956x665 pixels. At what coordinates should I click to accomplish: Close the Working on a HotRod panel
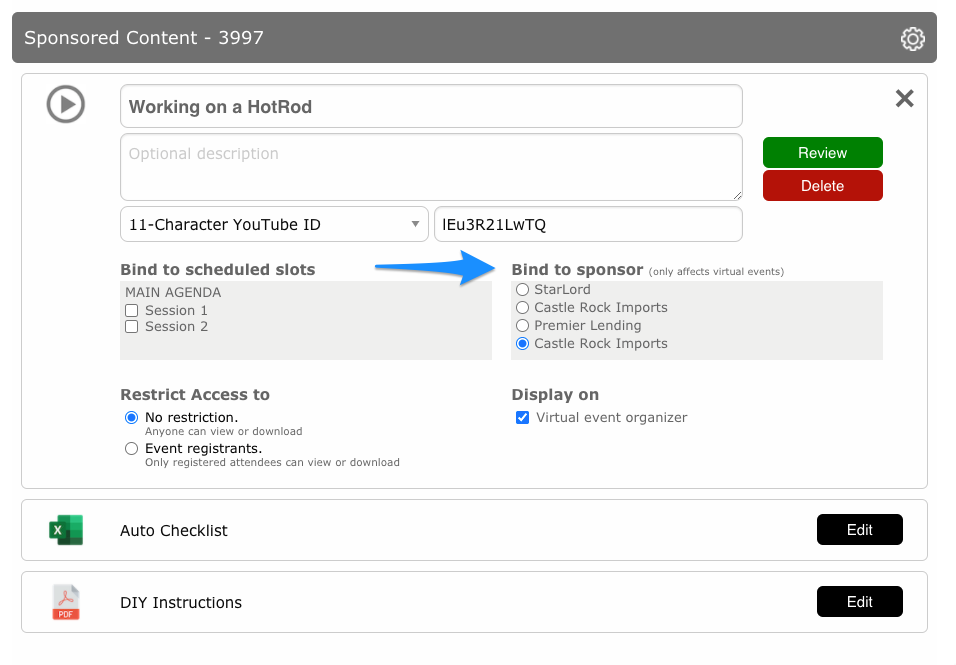click(x=905, y=98)
